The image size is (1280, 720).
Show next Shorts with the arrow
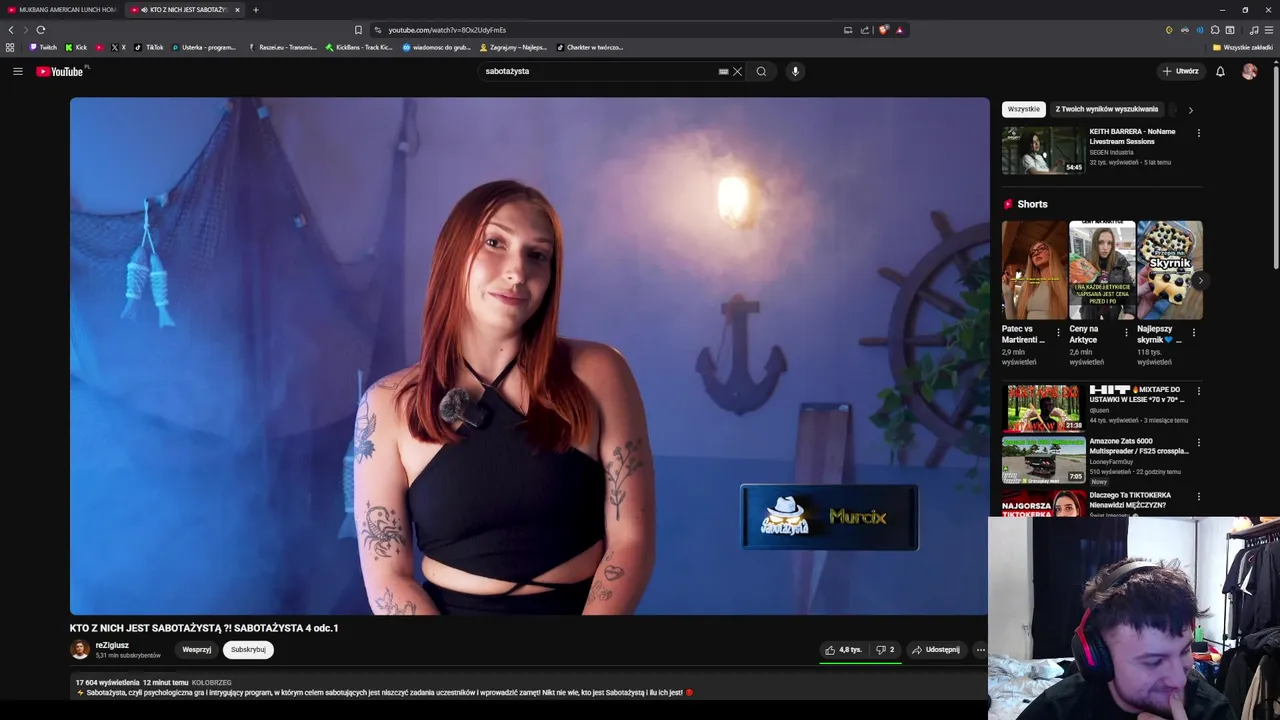point(1199,281)
